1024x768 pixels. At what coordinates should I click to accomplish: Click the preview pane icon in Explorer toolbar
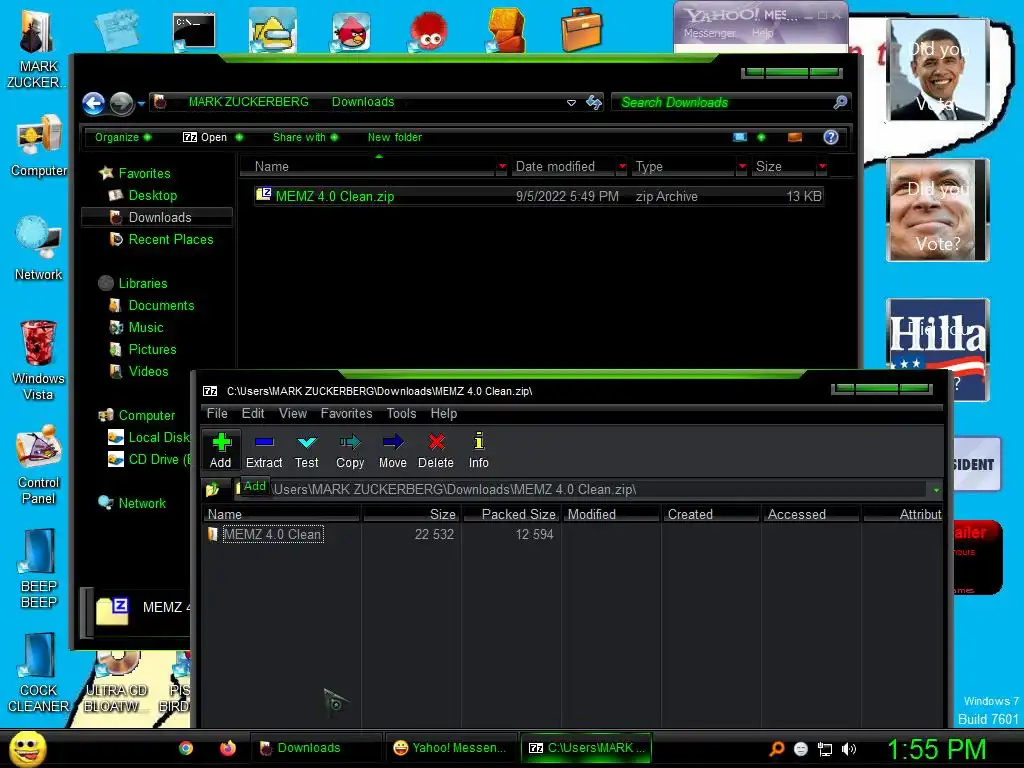(x=795, y=137)
